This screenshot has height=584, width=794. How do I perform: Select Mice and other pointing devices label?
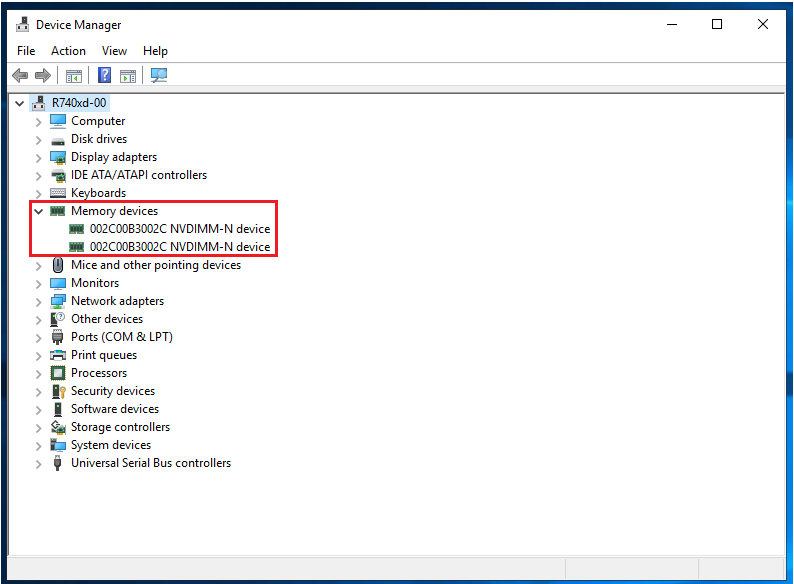click(x=156, y=265)
